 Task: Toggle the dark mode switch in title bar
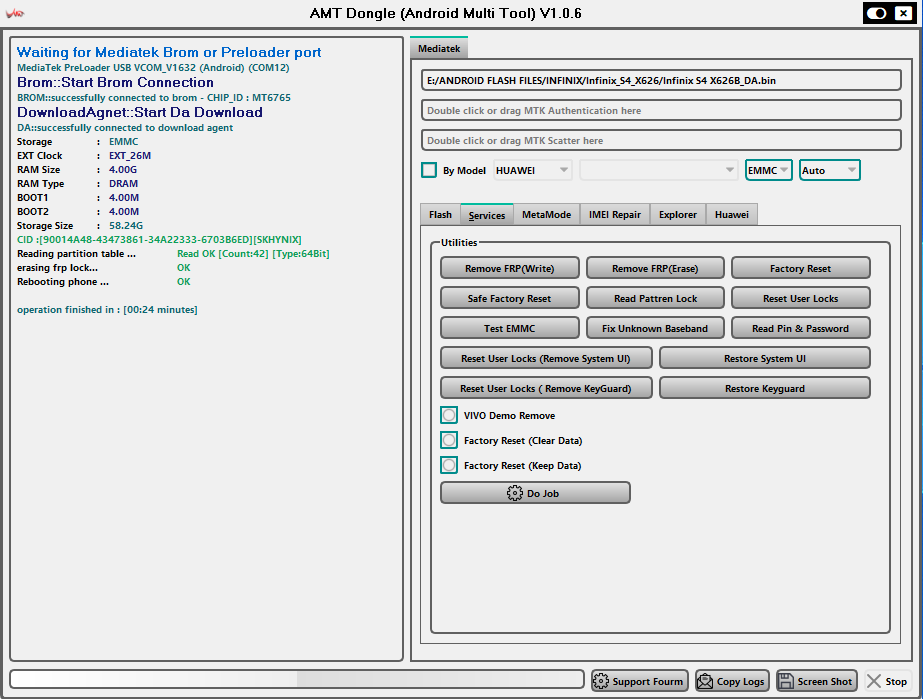pyautogui.click(x=876, y=13)
